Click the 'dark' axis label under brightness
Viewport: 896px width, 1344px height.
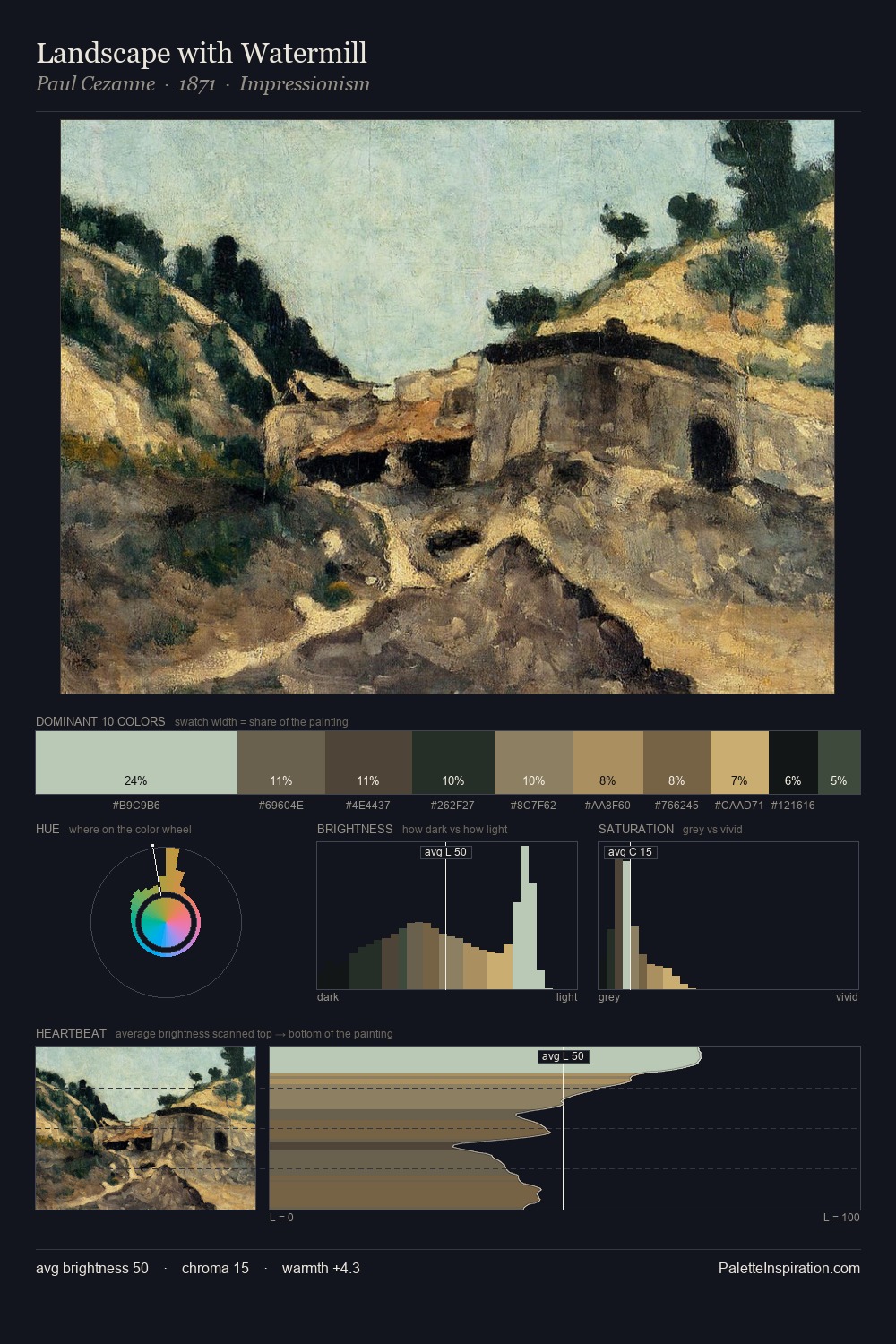pyautogui.click(x=328, y=997)
